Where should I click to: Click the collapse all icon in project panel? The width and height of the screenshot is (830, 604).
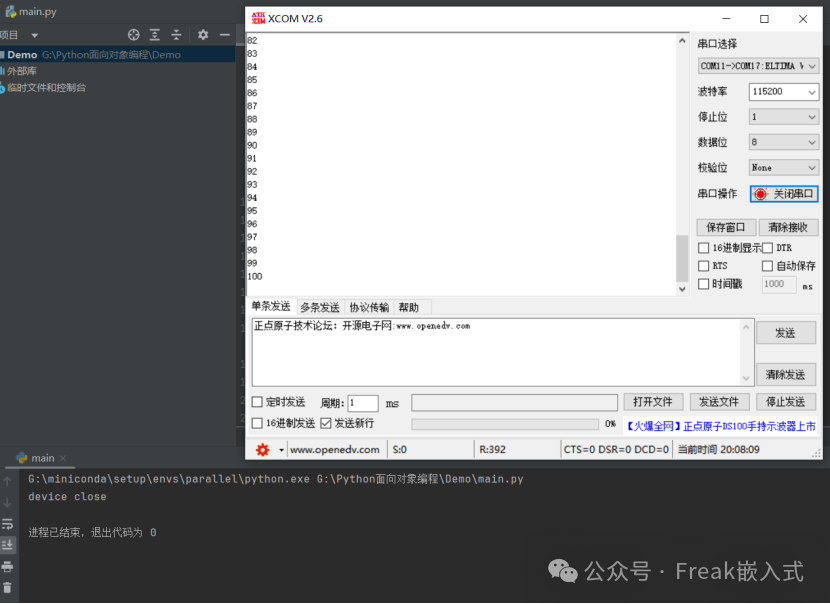coord(177,35)
